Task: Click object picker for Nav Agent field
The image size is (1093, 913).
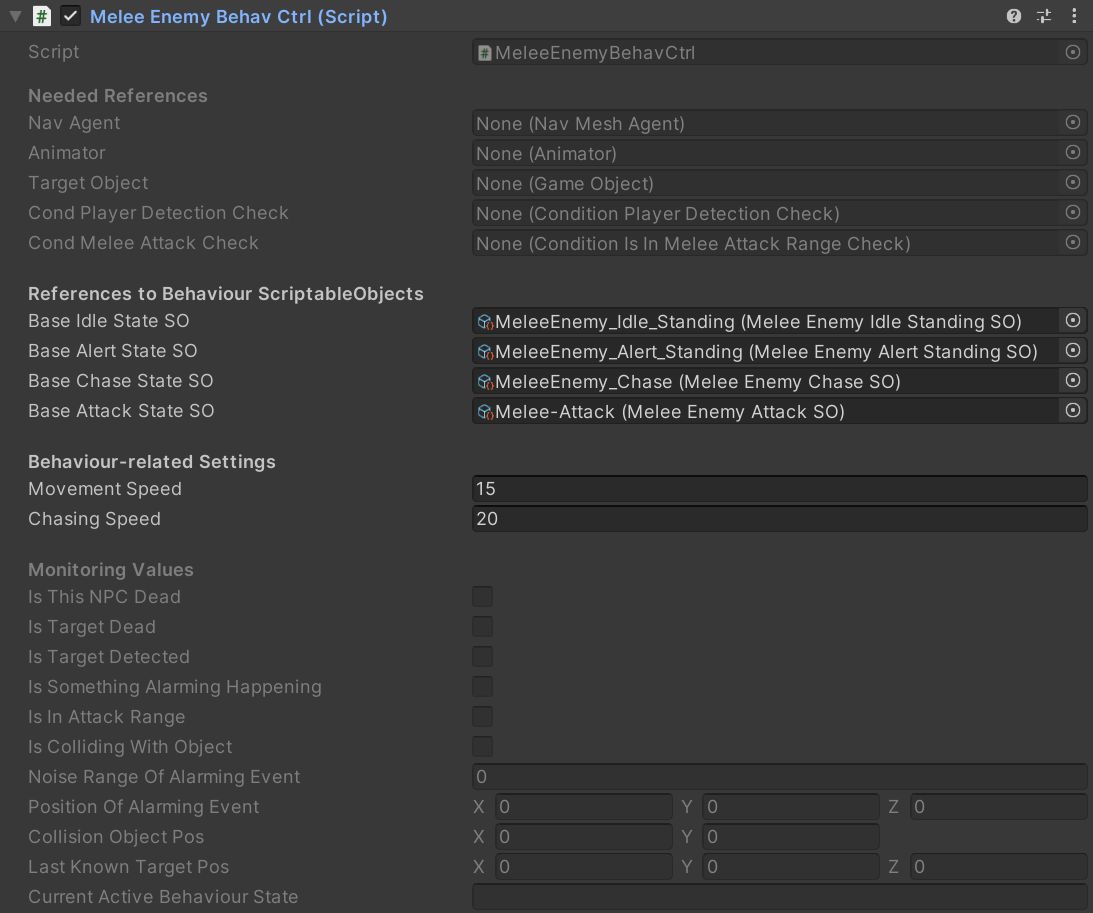Action: [1073, 123]
